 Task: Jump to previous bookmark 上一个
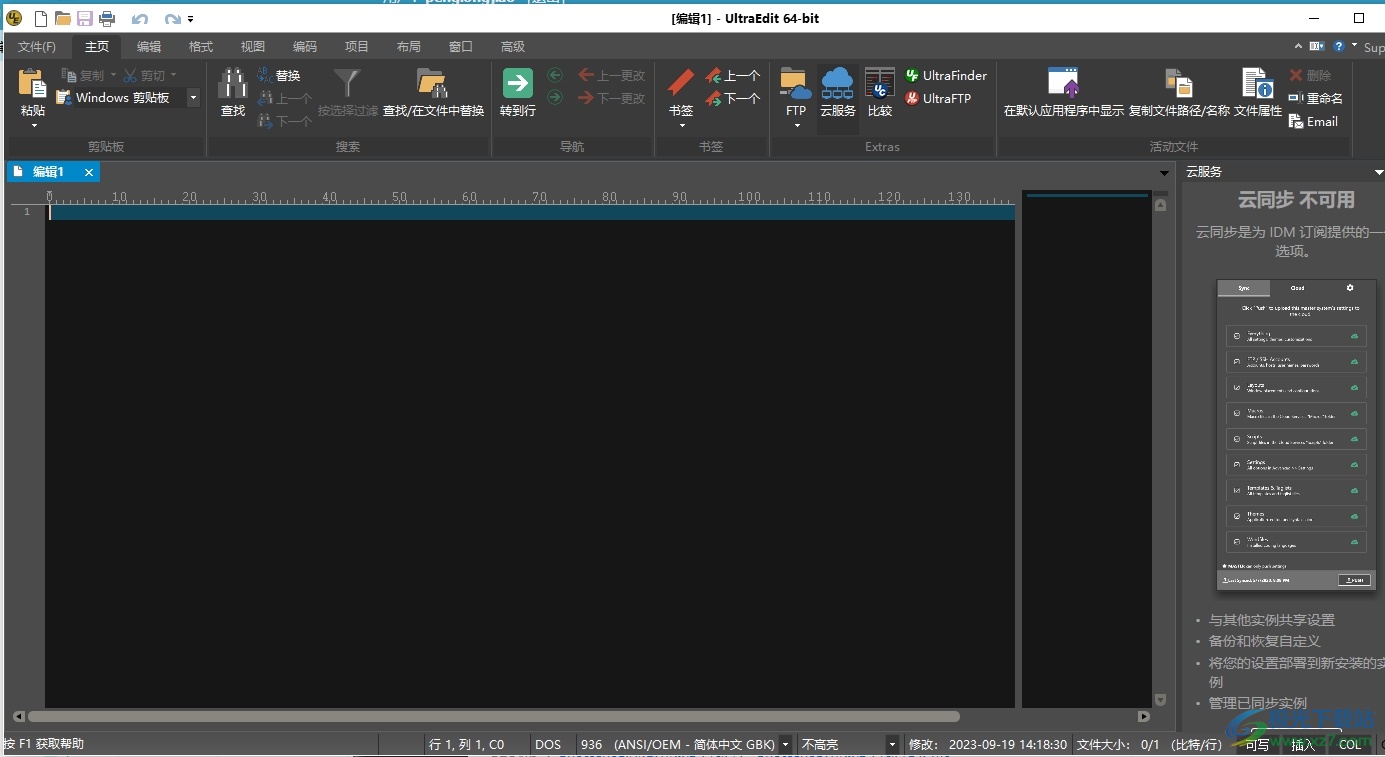tap(732, 75)
